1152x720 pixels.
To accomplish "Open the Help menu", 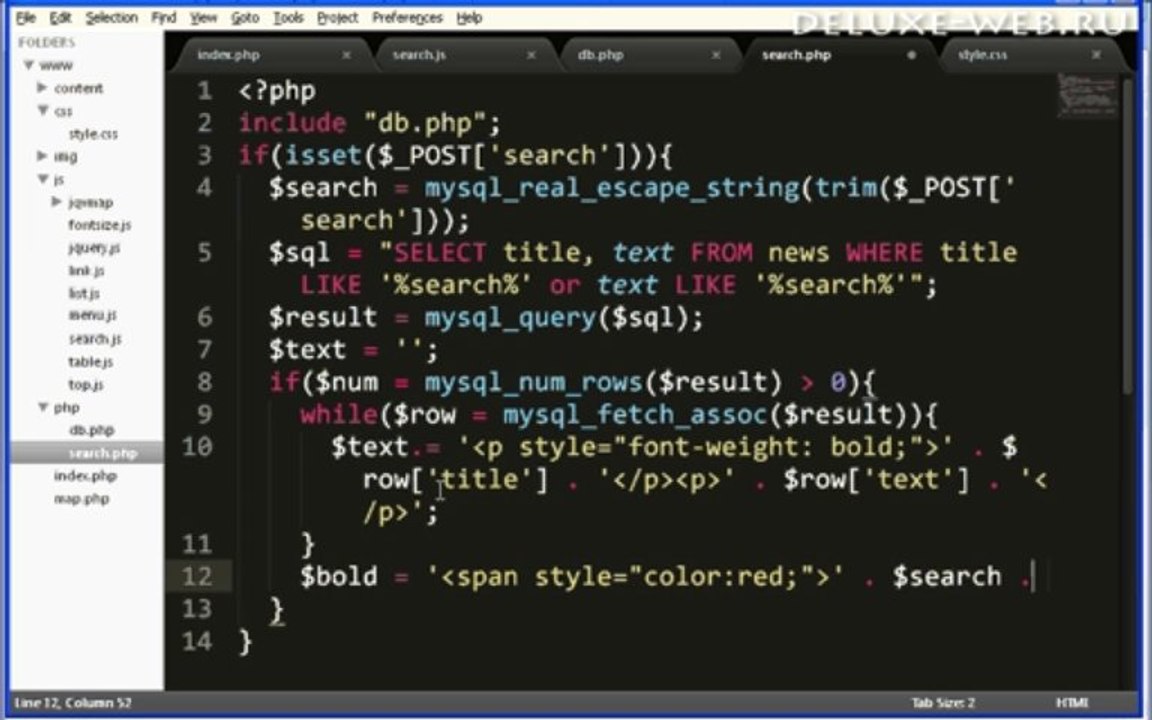I will (469, 18).
